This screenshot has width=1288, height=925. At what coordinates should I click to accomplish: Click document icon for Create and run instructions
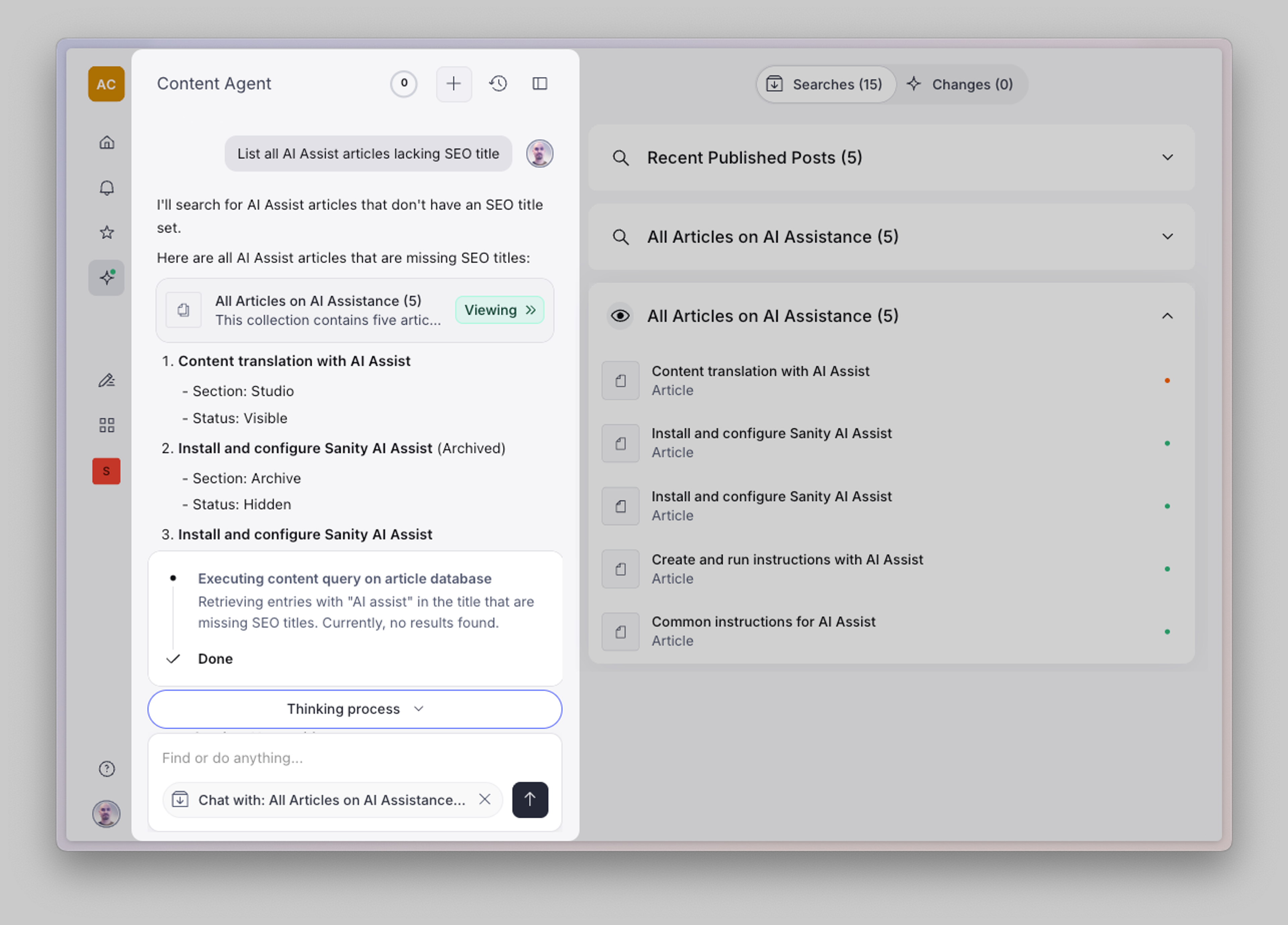tap(621, 569)
